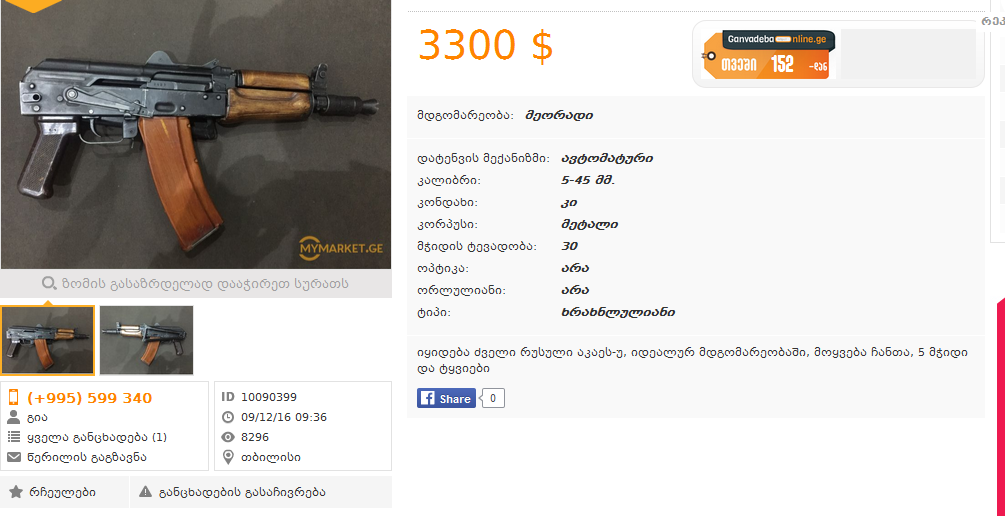Report this listing button
The height and width of the screenshot is (516, 1005).
(x=262, y=492)
